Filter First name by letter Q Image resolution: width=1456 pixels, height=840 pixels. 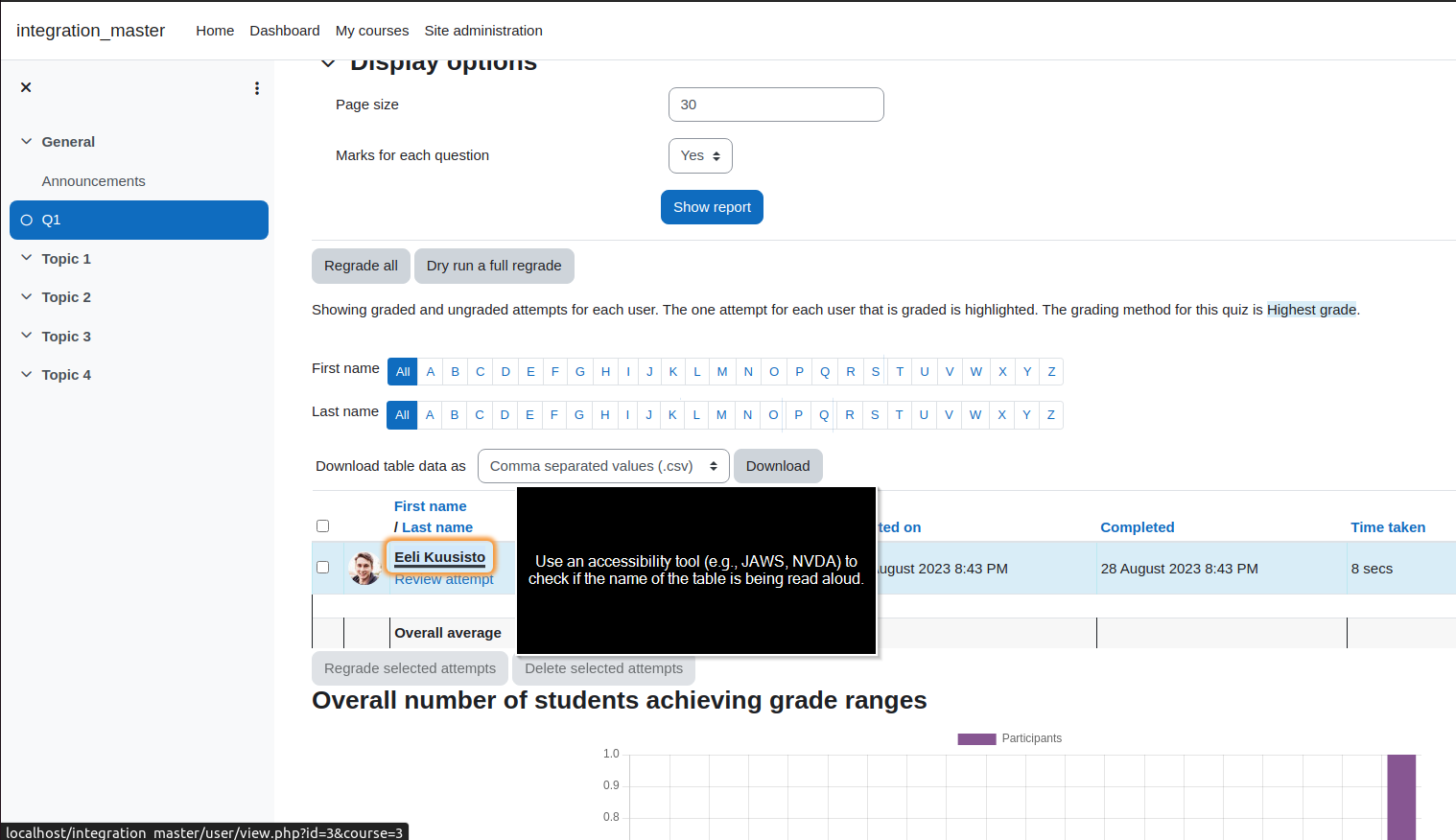tap(825, 372)
